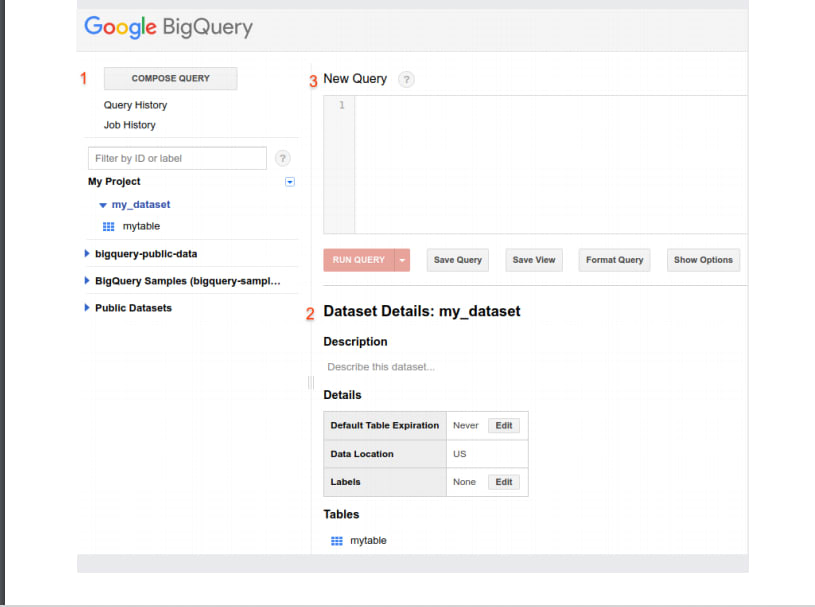Click the Show Options button
This screenshot has width=815, height=607.
point(703,260)
